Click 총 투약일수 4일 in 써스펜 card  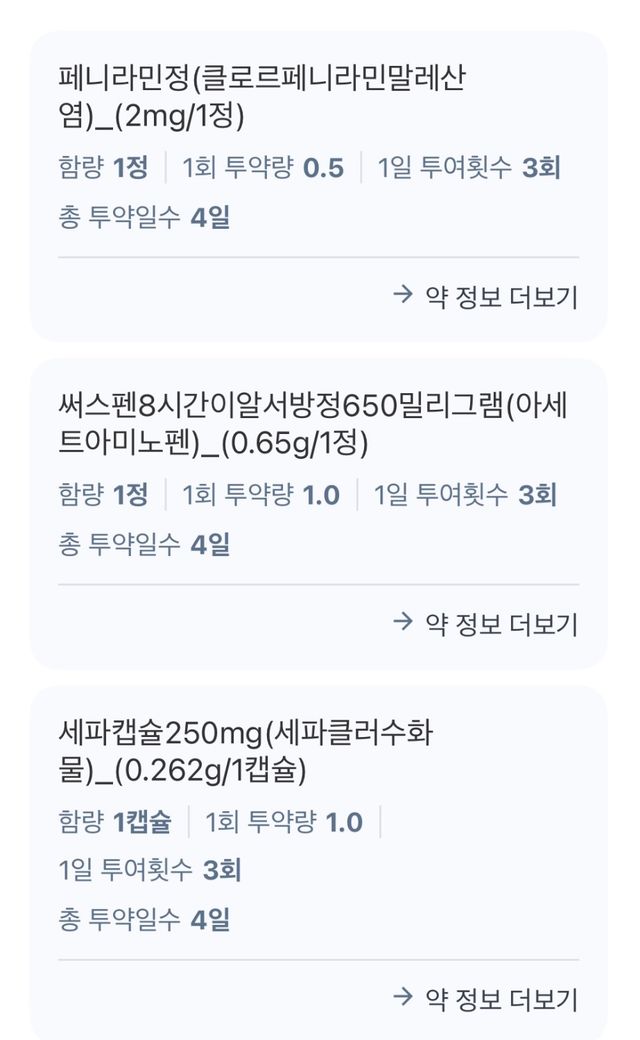pos(145,544)
